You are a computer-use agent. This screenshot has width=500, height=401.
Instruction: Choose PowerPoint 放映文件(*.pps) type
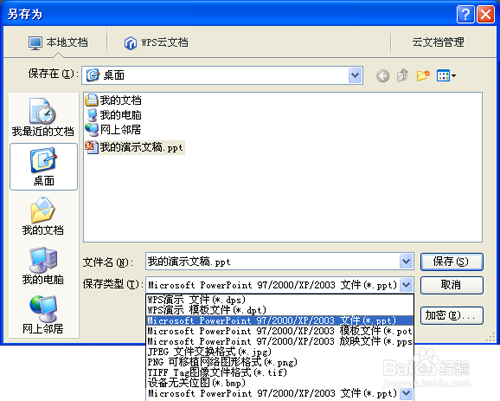280,341
